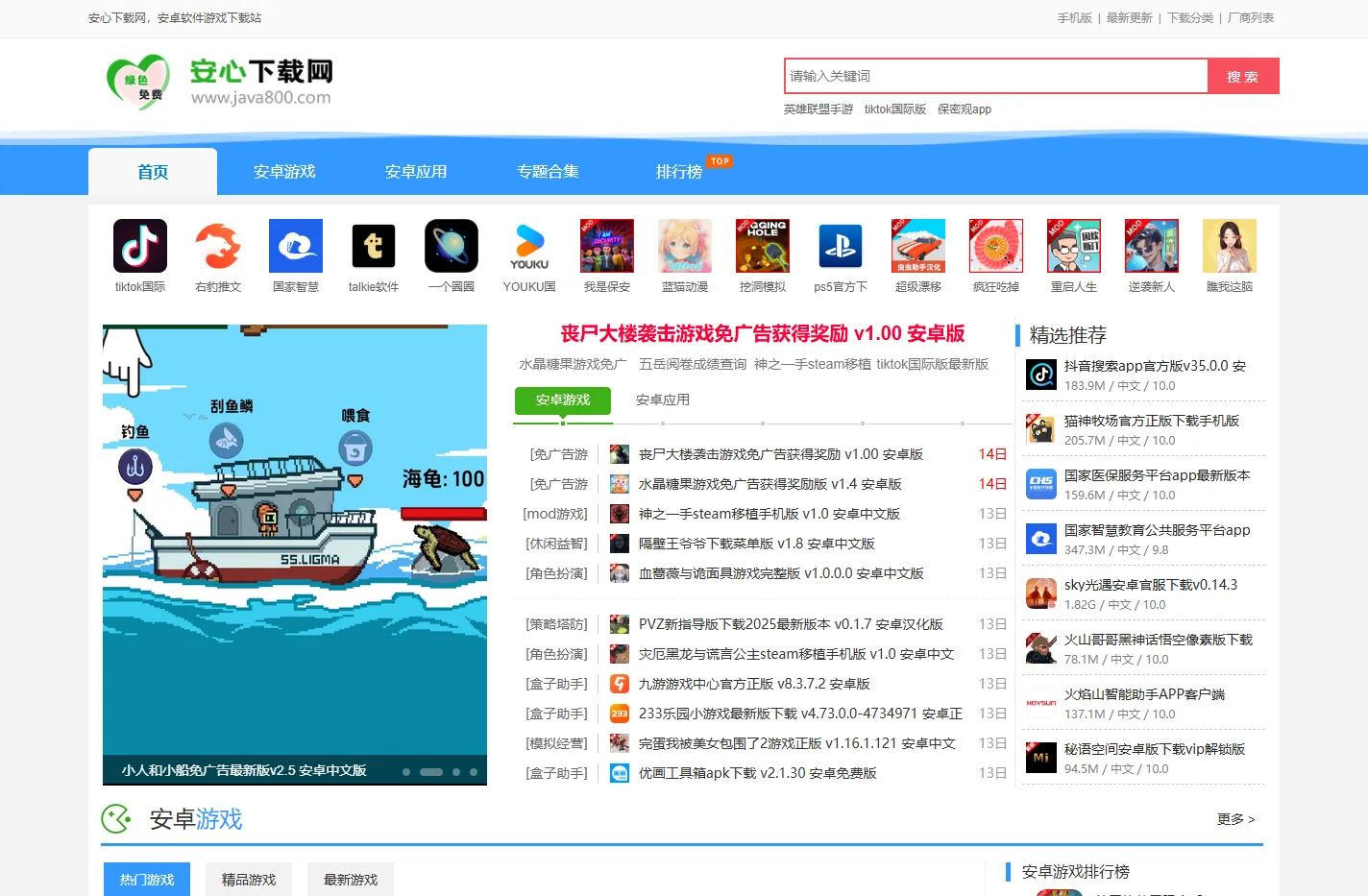Open the 排行榜 navigation tab
The width and height of the screenshot is (1368, 896).
point(679,172)
